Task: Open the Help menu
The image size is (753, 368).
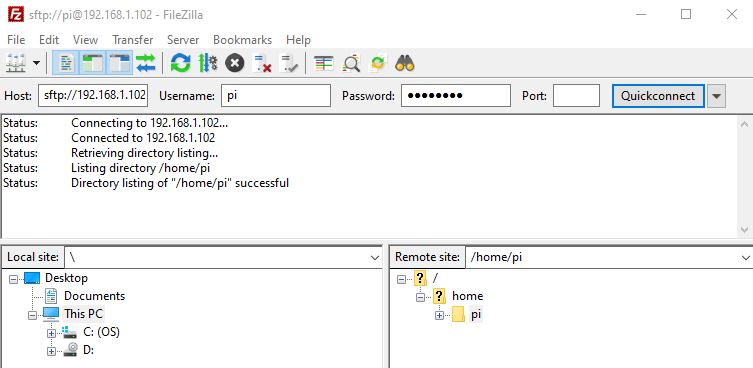Action: (298, 40)
